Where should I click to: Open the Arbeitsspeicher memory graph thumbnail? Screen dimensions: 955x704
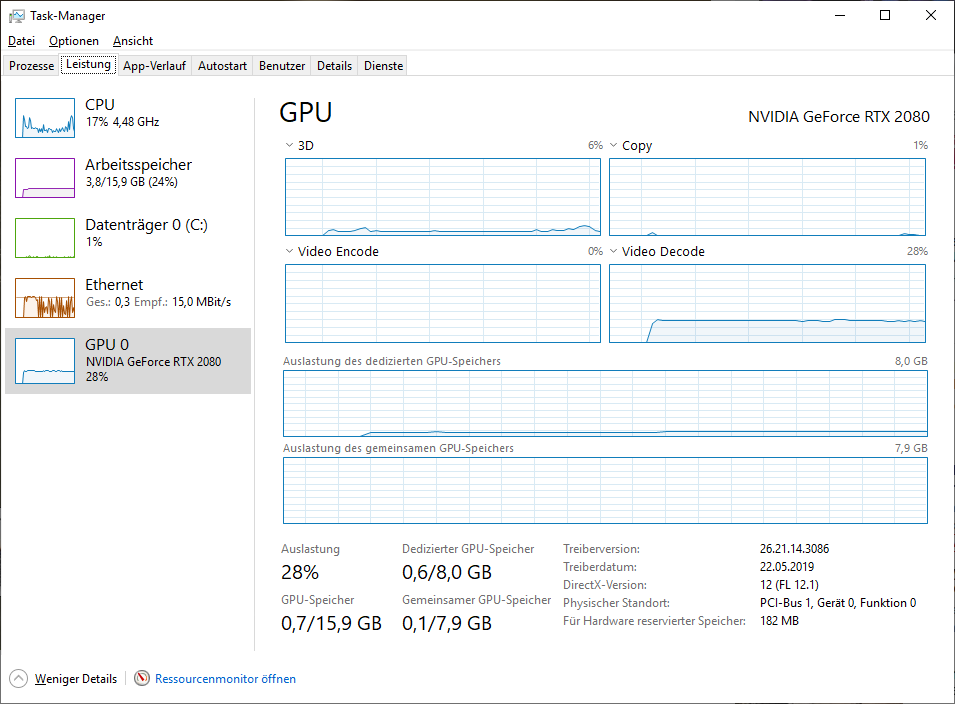(45, 178)
